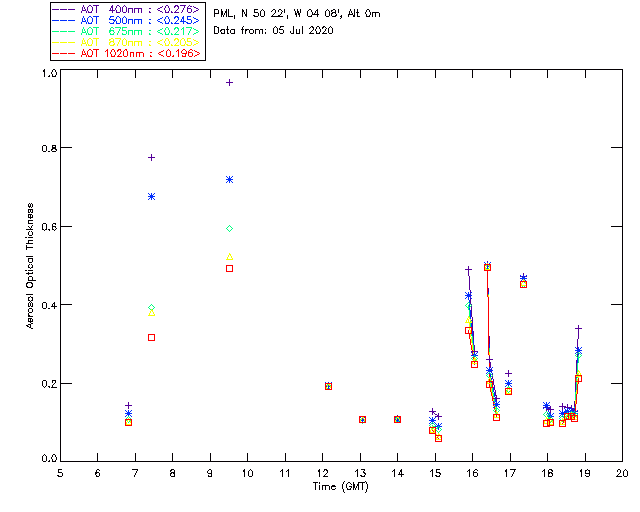The image size is (640, 512).
Task: Select the AOT 870nm legend entry
Action: (127, 42)
